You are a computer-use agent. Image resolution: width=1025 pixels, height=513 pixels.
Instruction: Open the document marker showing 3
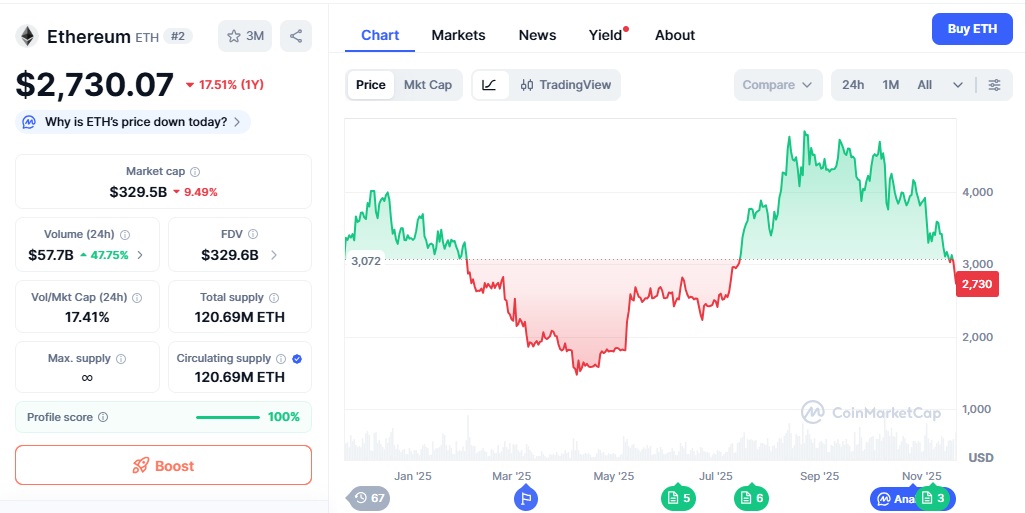[x=933, y=499]
